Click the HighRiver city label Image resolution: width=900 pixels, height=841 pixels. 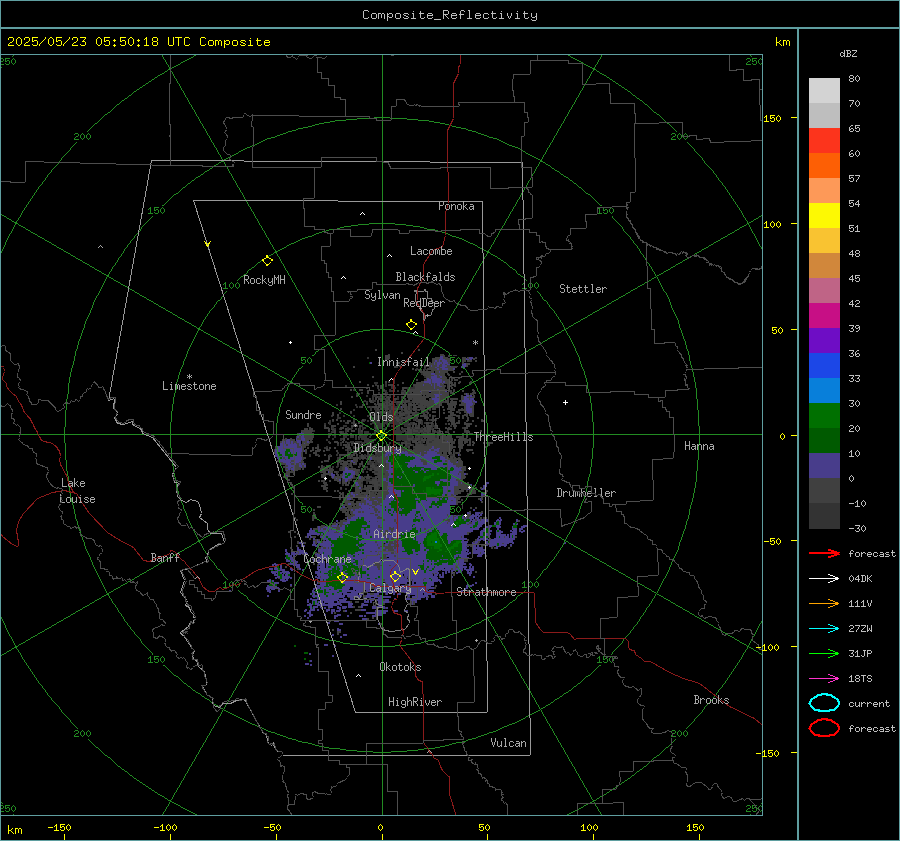tap(415, 702)
